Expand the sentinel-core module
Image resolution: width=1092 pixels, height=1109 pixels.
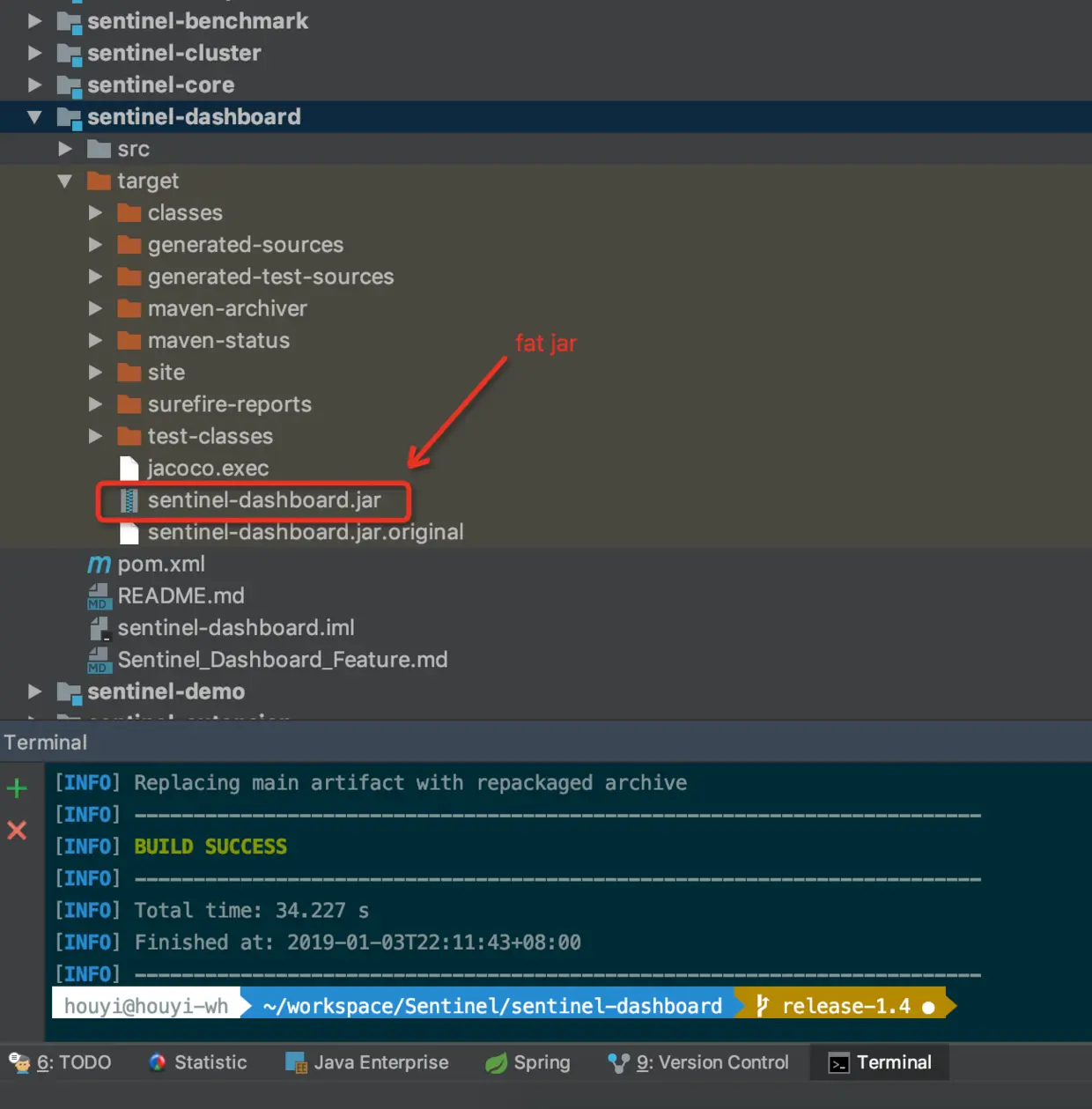pos(33,85)
